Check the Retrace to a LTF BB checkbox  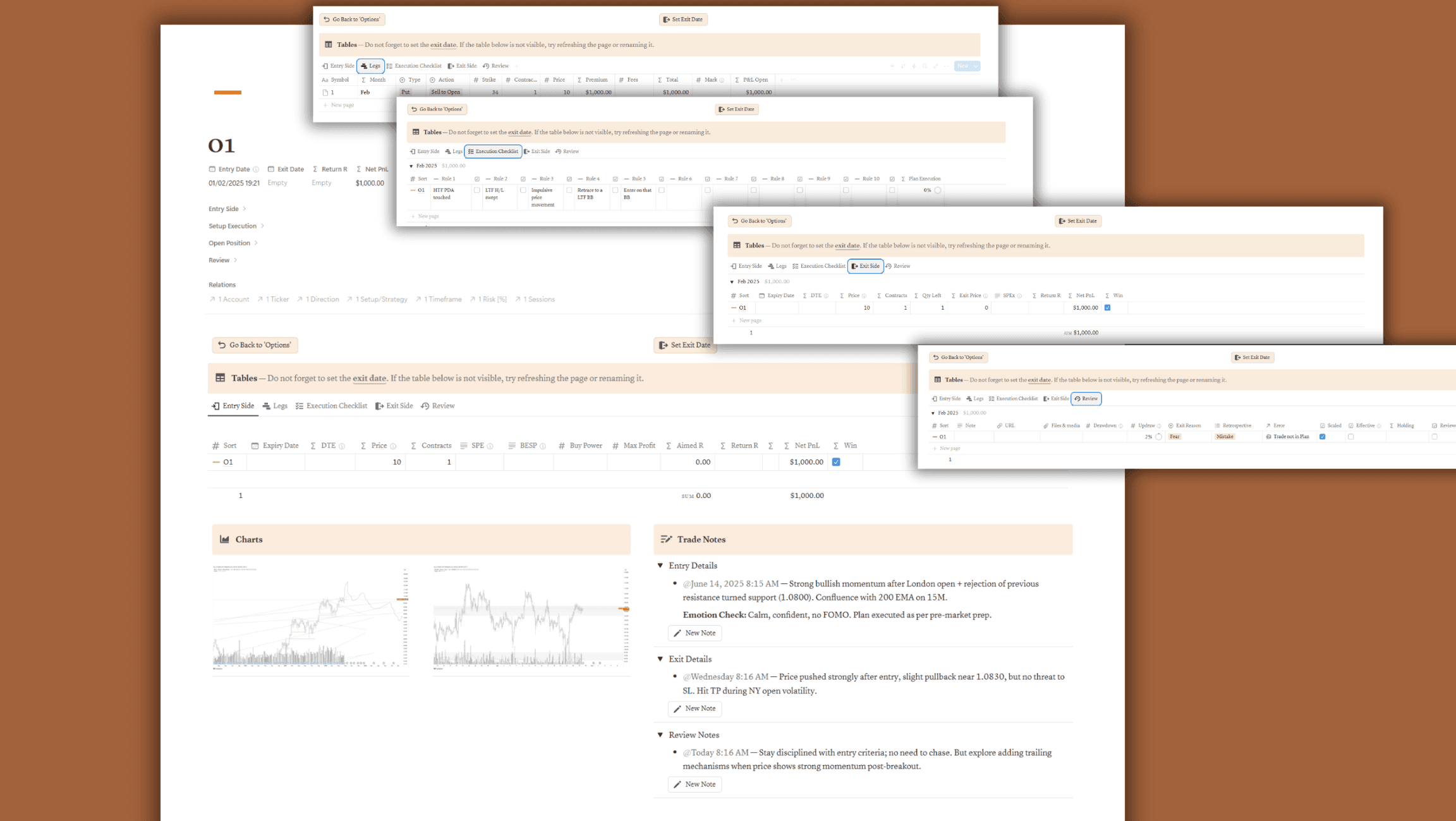(616, 190)
